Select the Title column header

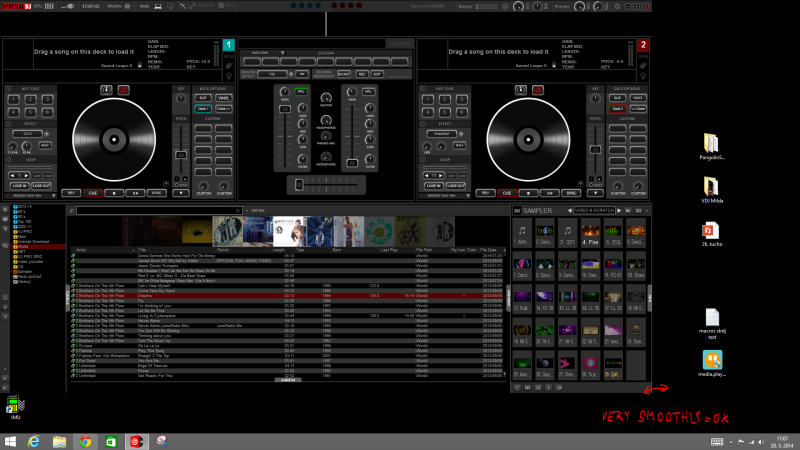[x=143, y=249]
